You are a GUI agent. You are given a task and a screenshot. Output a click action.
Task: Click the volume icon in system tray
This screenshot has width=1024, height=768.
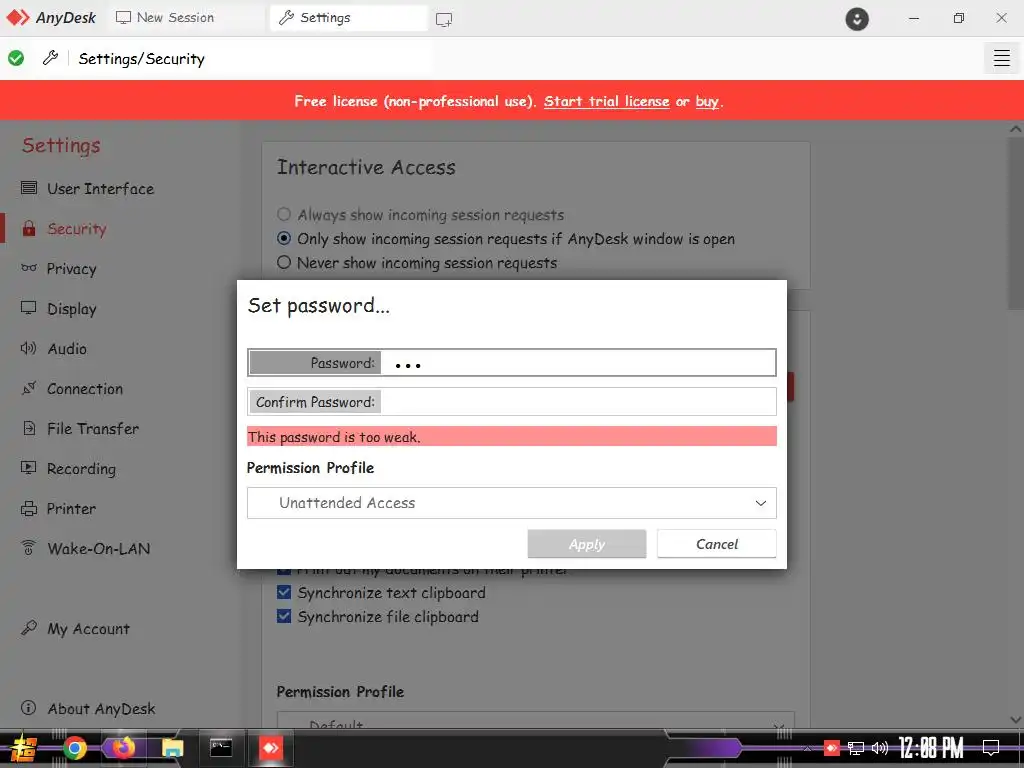[880, 748]
